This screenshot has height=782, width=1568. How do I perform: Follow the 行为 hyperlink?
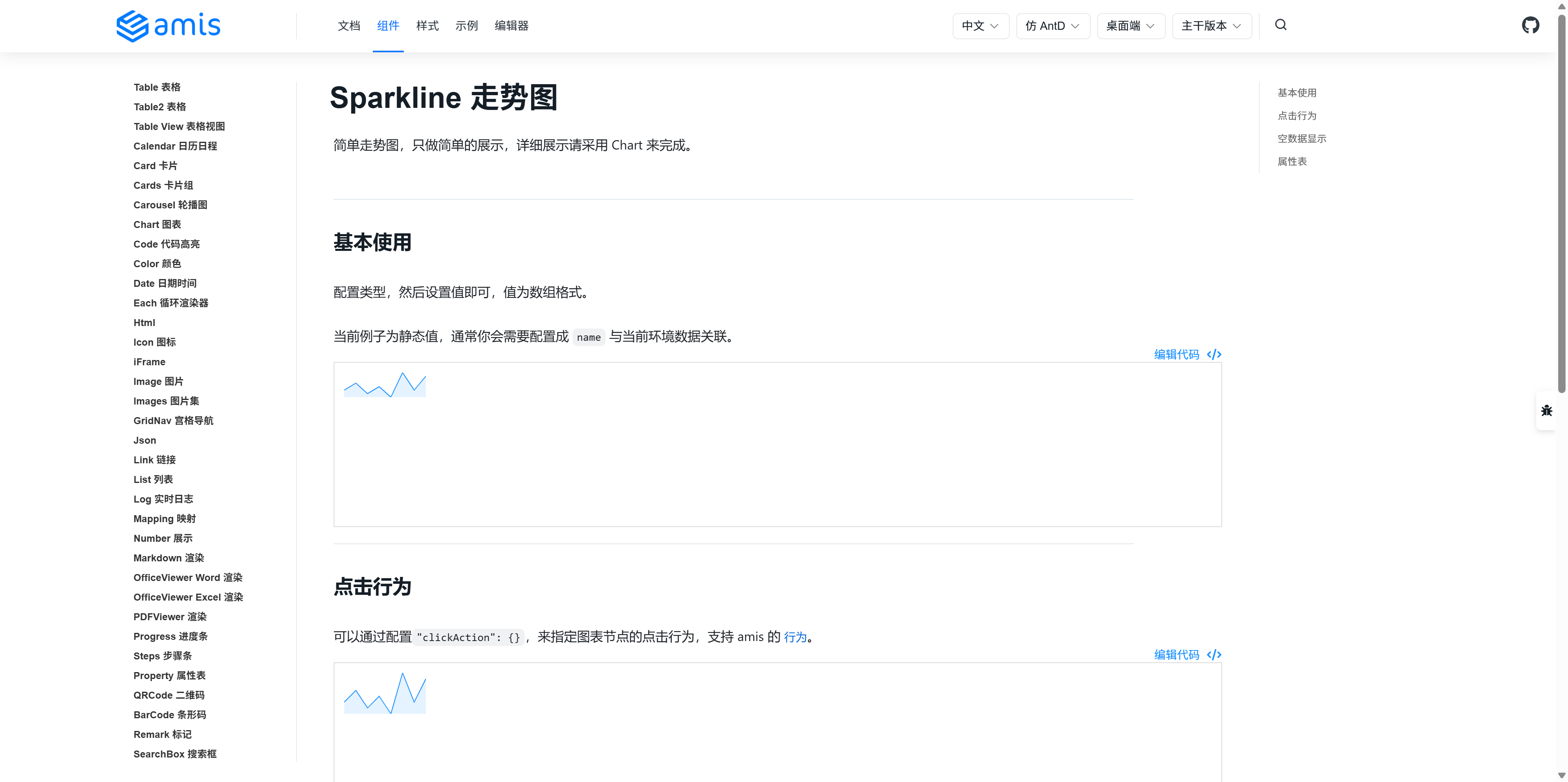(795, 637)
